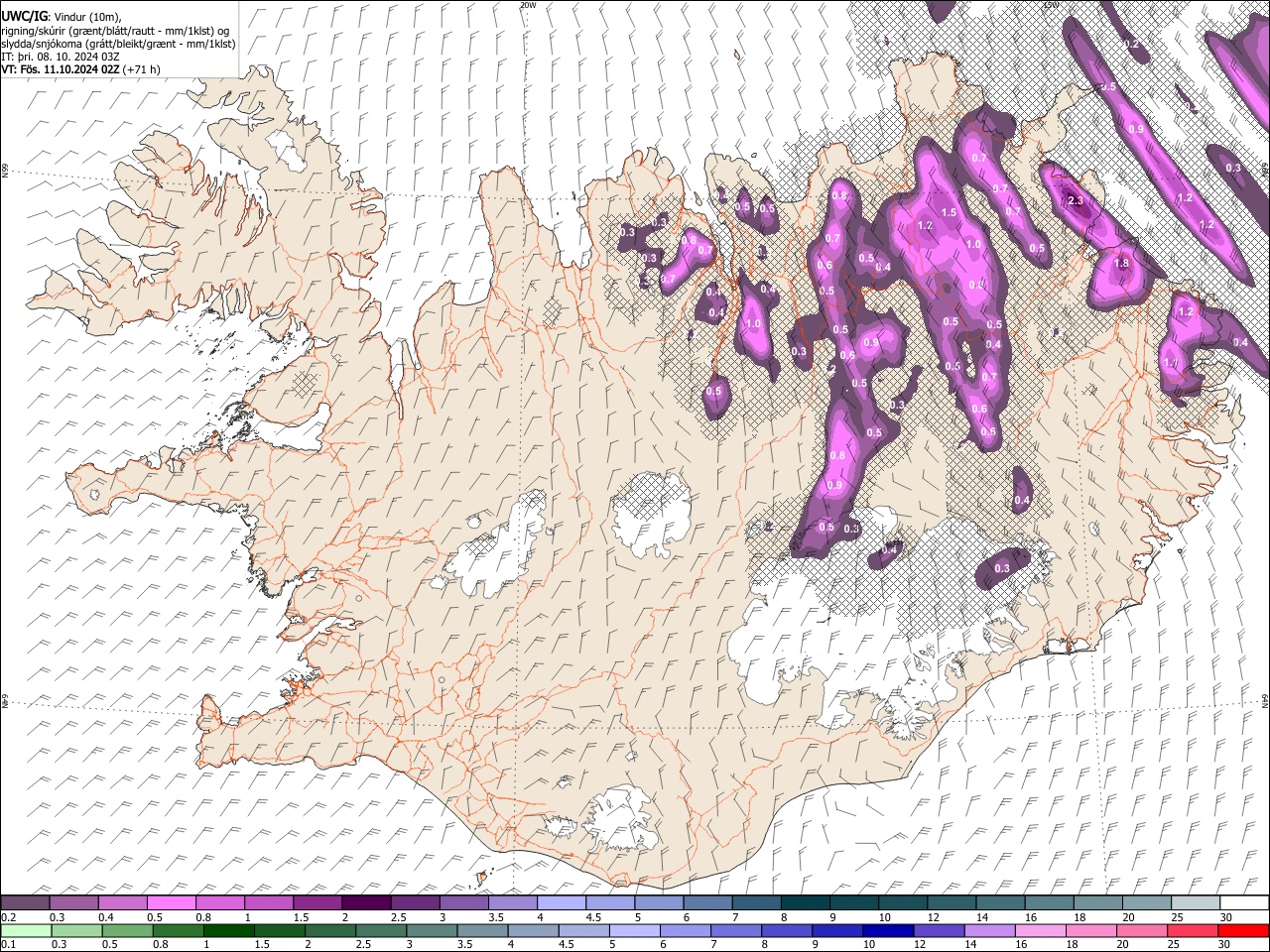This screenshot has height=952, width=1270.
Task: Pick the 2.5 purple swatch in upper scale
Action: 415,903
